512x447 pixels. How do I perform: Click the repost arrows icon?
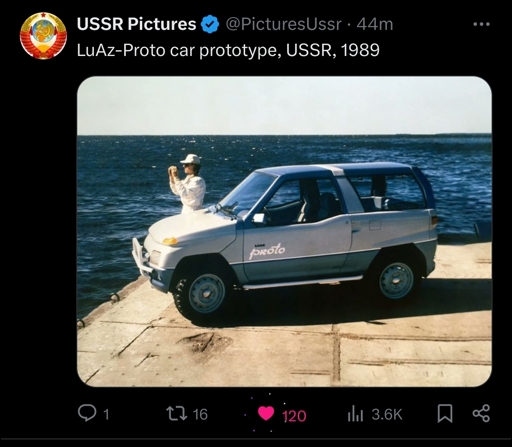(177, 413)
